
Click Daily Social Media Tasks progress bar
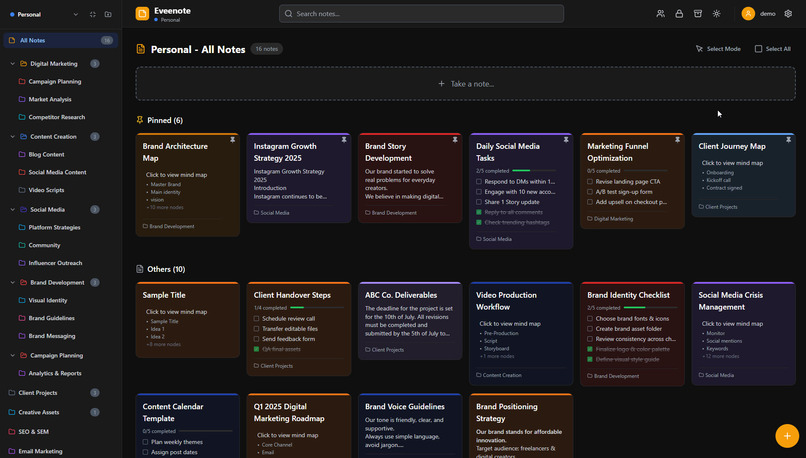click(x=534, y=171)
